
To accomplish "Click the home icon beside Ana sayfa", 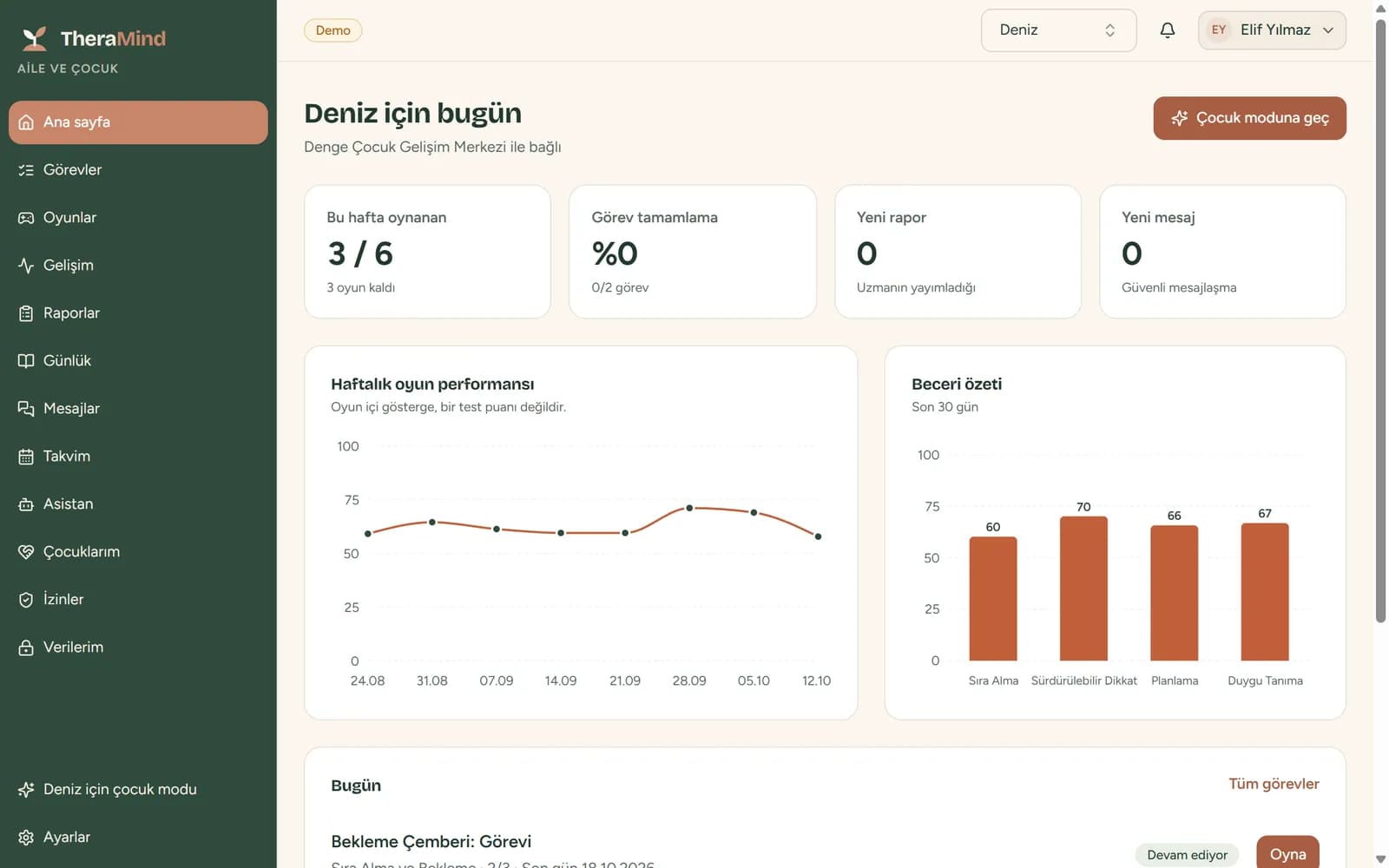I will 26,122.
